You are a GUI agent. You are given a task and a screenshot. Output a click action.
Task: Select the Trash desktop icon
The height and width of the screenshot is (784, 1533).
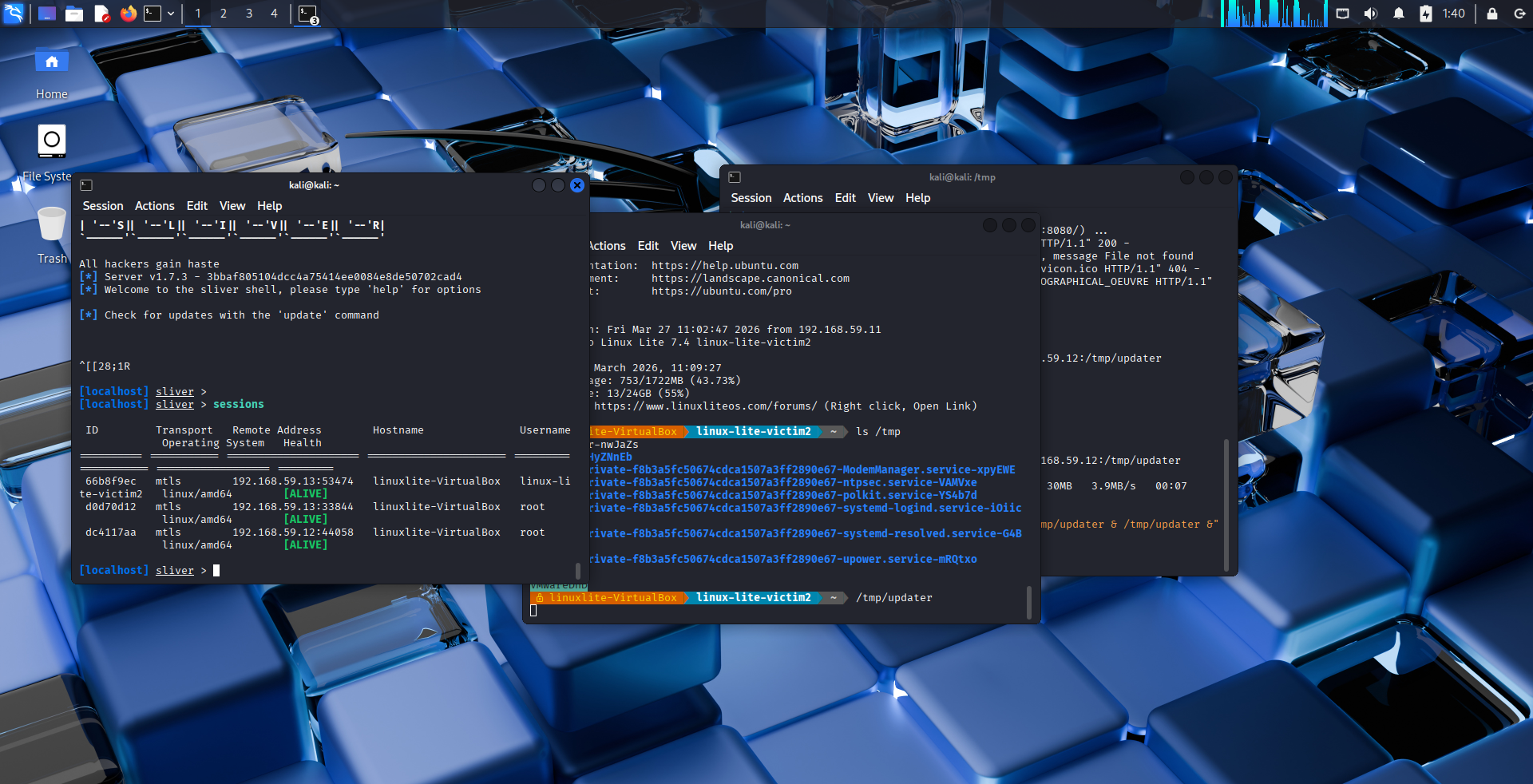point(52,236)
